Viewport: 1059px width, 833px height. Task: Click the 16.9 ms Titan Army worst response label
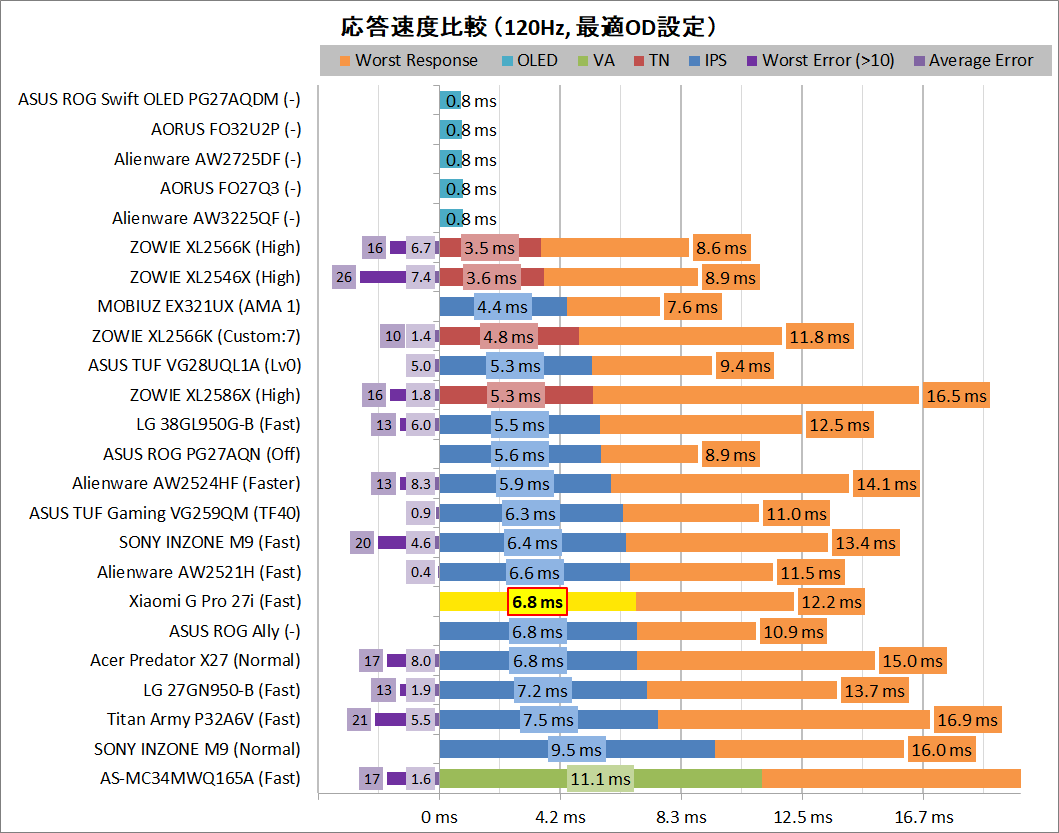click(967, 720)
